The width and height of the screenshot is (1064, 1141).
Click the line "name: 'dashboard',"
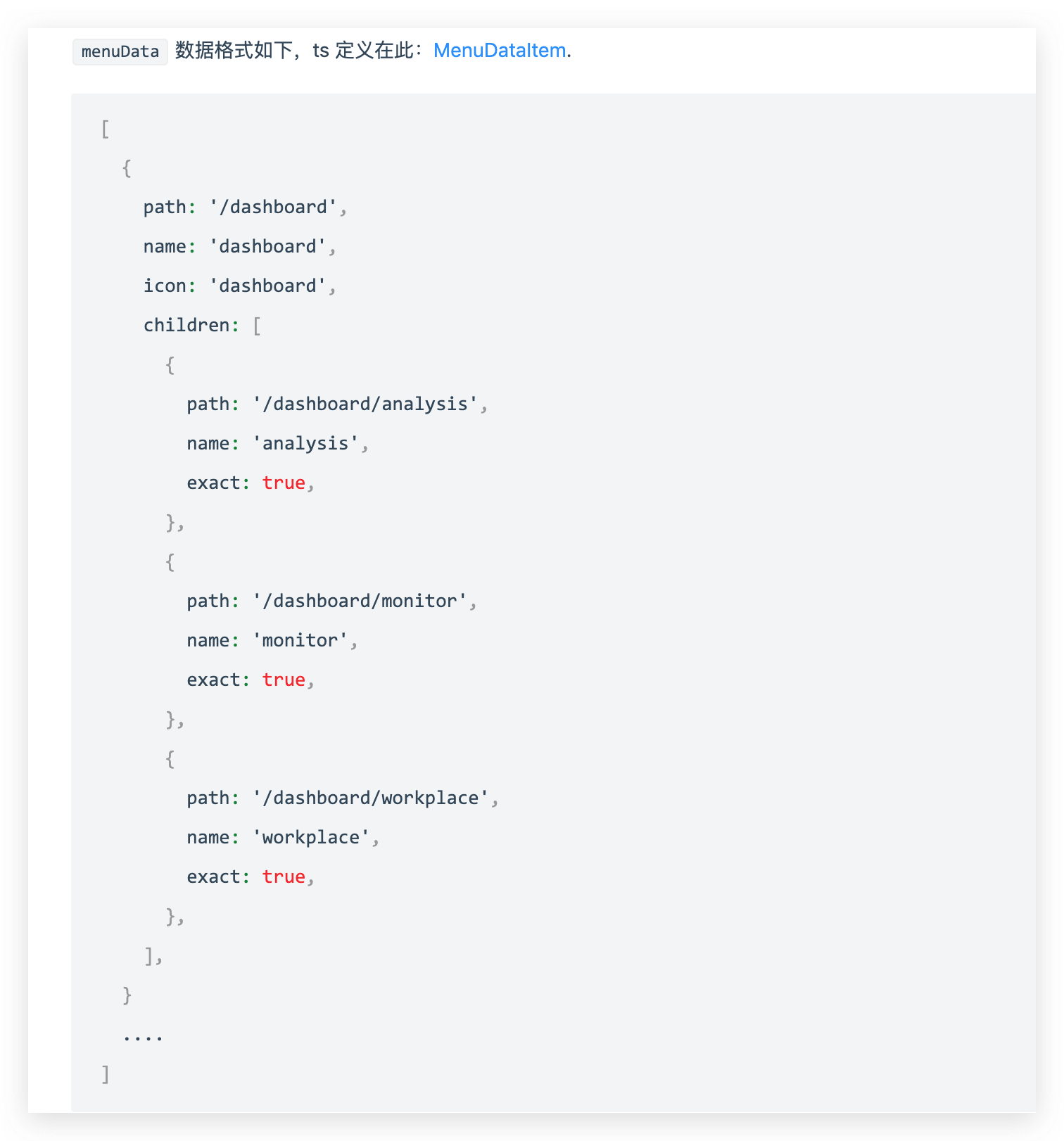pos(240,246)
